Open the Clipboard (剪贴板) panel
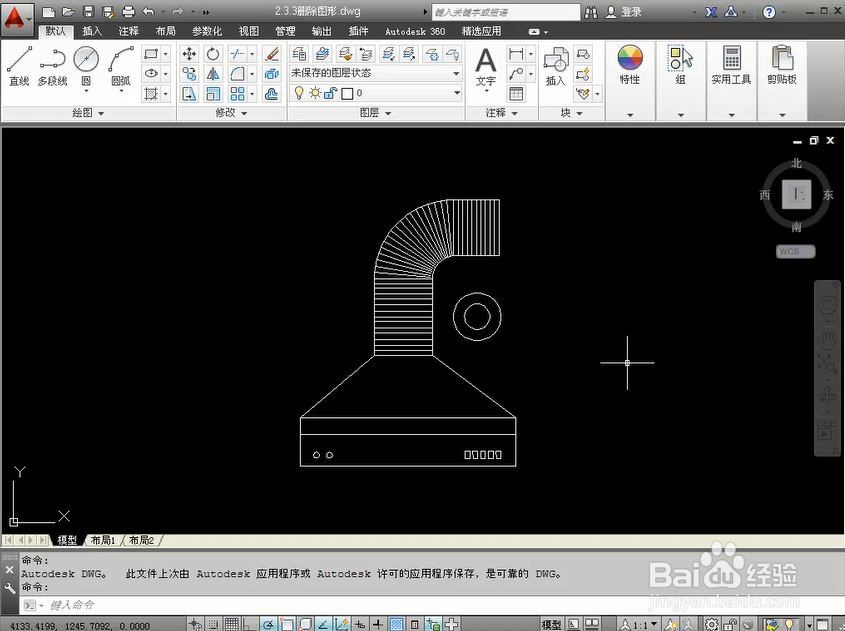 pos(782,65)
